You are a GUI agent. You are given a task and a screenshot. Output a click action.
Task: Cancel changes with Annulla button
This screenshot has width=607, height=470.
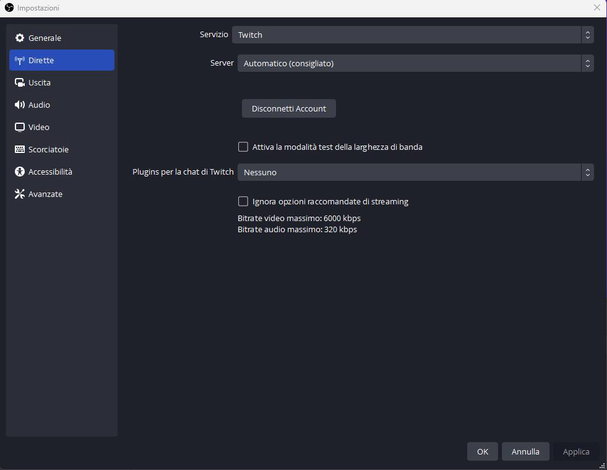[525, 452]
